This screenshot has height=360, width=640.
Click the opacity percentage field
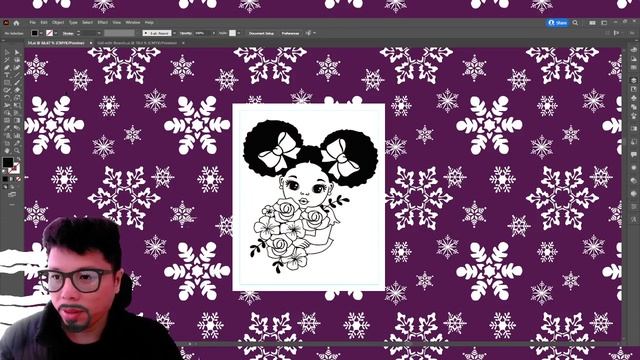(x=202, y=33)
